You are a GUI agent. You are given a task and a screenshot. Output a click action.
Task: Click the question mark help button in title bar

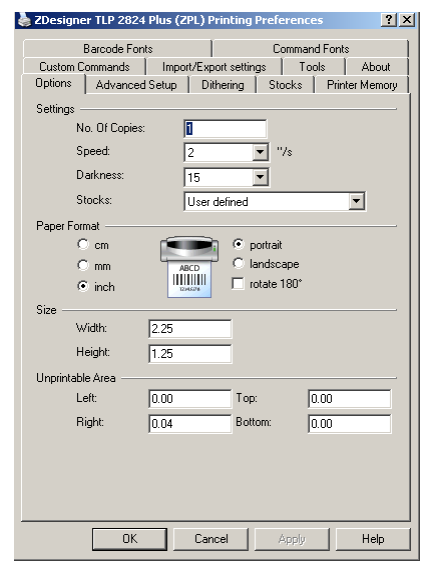point(389,20)
